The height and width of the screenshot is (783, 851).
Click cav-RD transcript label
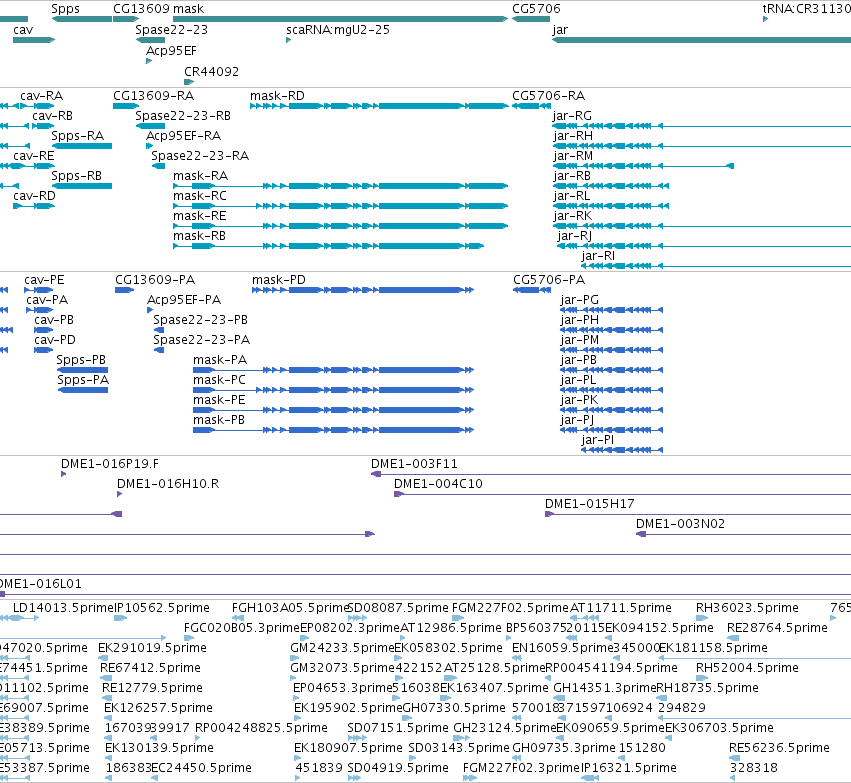tap(34, 196)
